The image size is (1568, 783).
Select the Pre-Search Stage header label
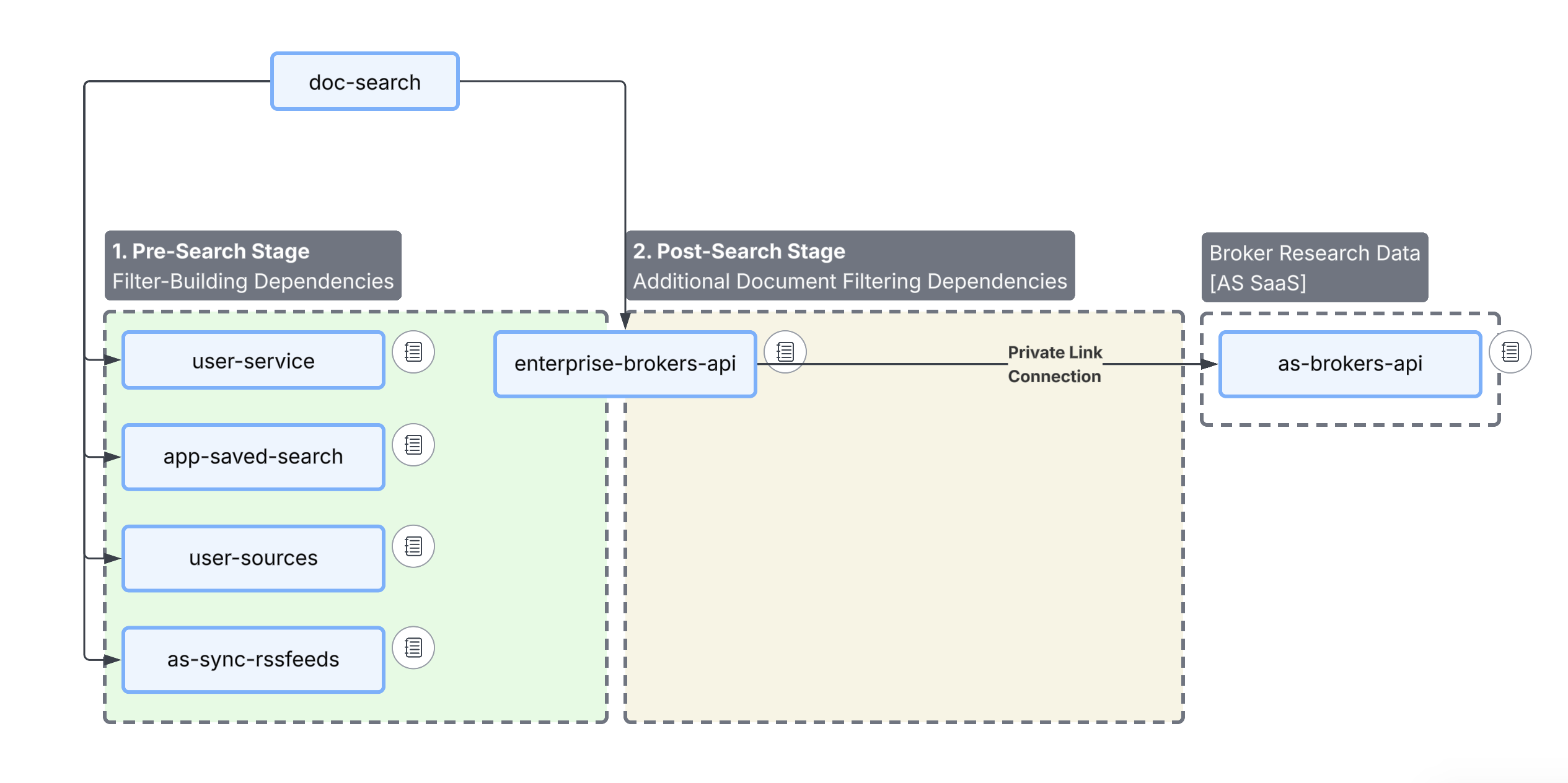coord(253,266)
